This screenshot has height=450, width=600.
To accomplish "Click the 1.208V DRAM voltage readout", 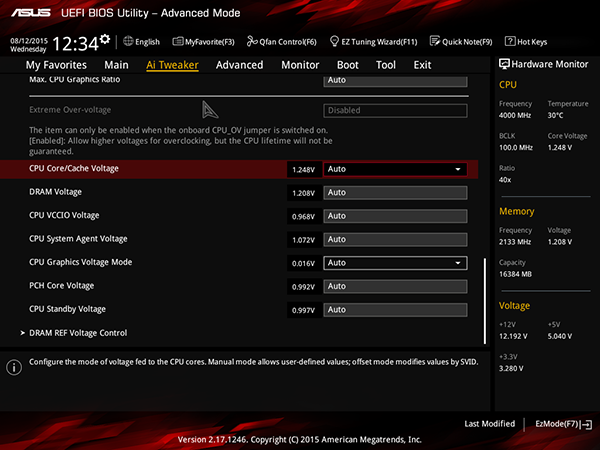I will pyautogui.click(x=303, y=193).
